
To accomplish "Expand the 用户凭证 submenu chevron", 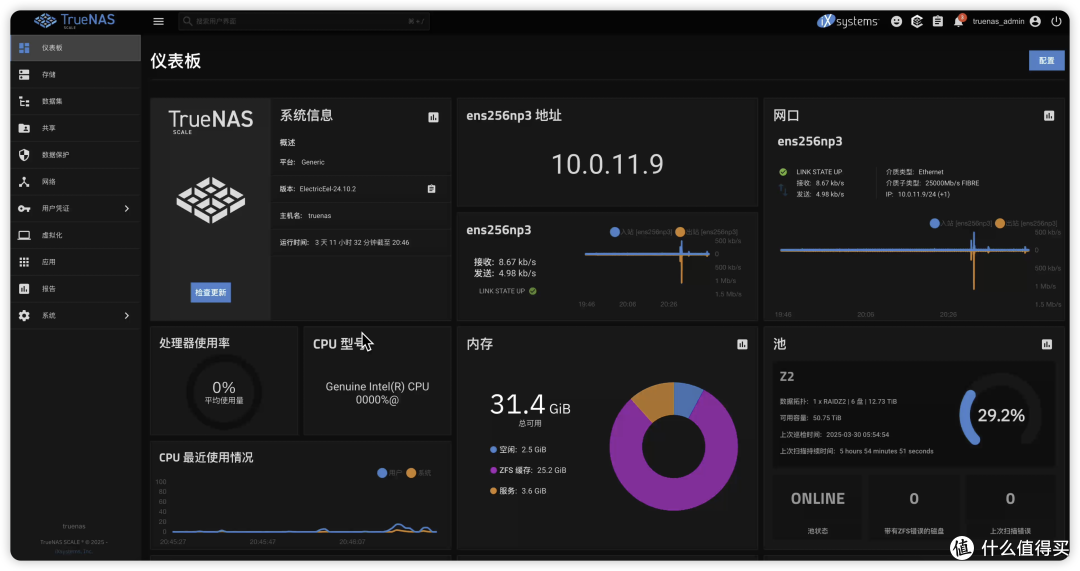I will pos(127,208).
